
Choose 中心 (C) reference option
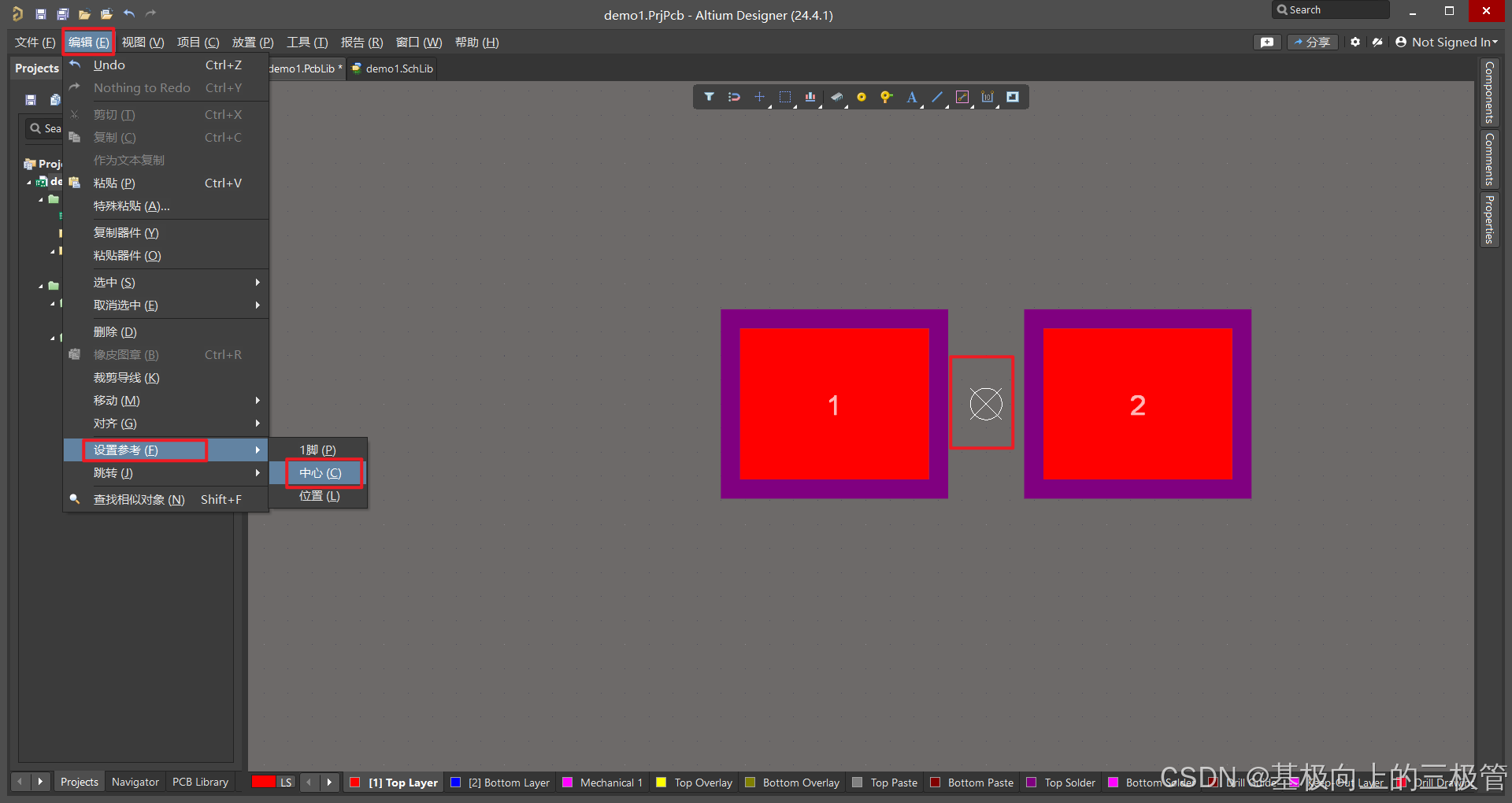point(319,472)
